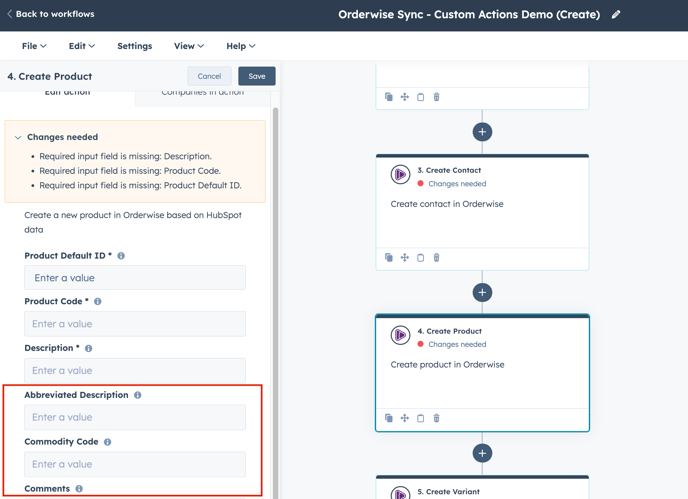Clone the action in the topmost card
This screenshot has width=688, height=499.
[x=389, y=97]
